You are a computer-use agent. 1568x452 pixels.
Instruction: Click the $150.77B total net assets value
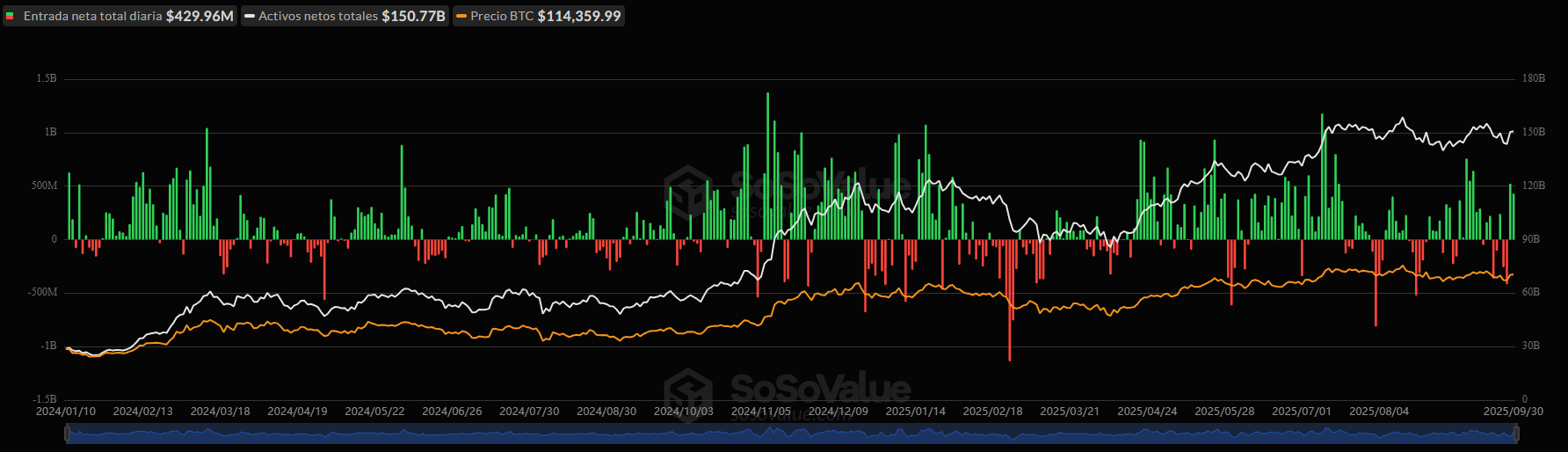point(413,16)
